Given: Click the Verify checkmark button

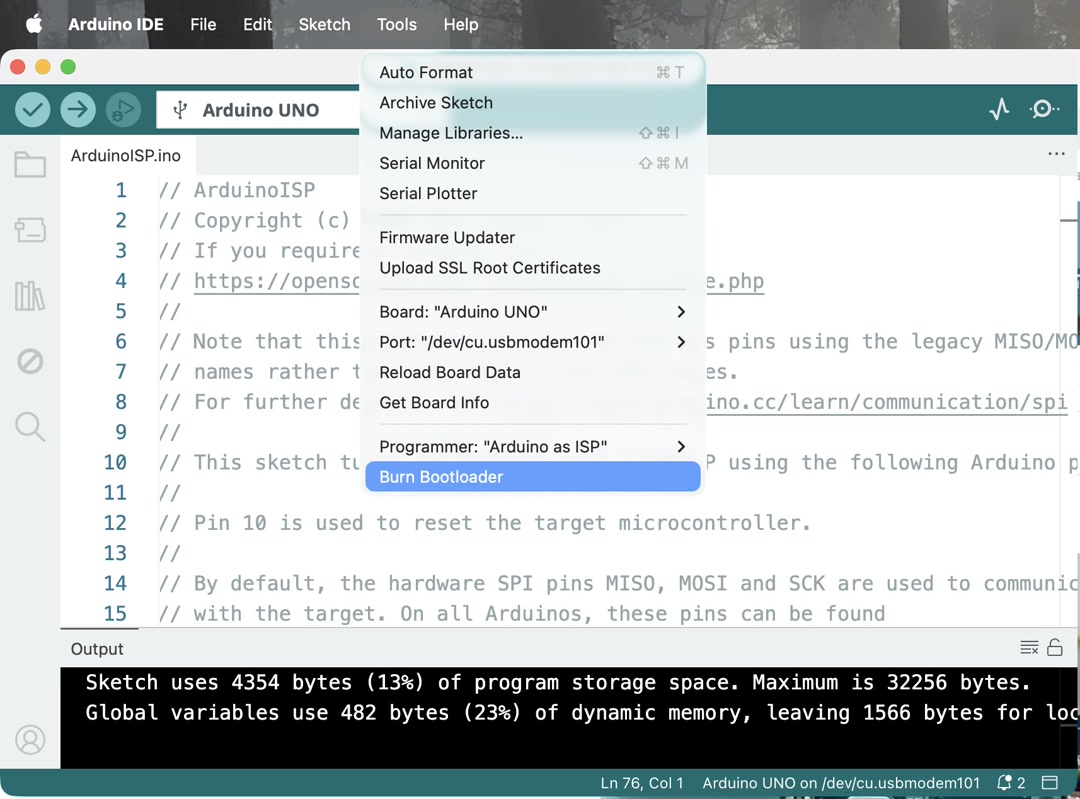Looking at the screenshot, I should click(x=32, y=110).
